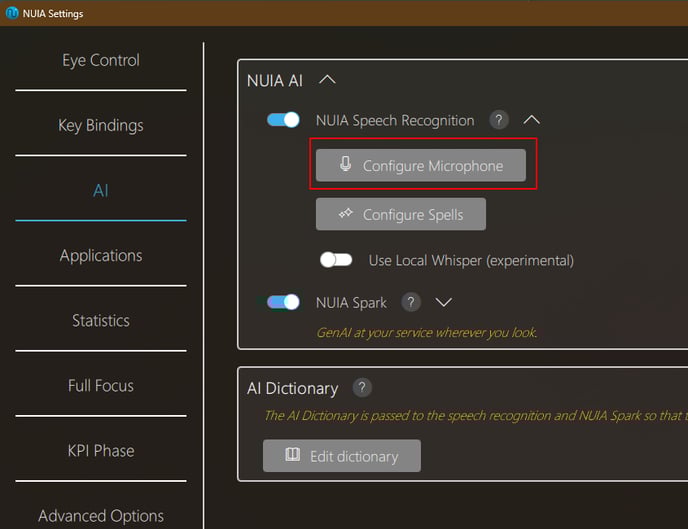Click the NUIA Speech Recognition label

click(395, 120)
